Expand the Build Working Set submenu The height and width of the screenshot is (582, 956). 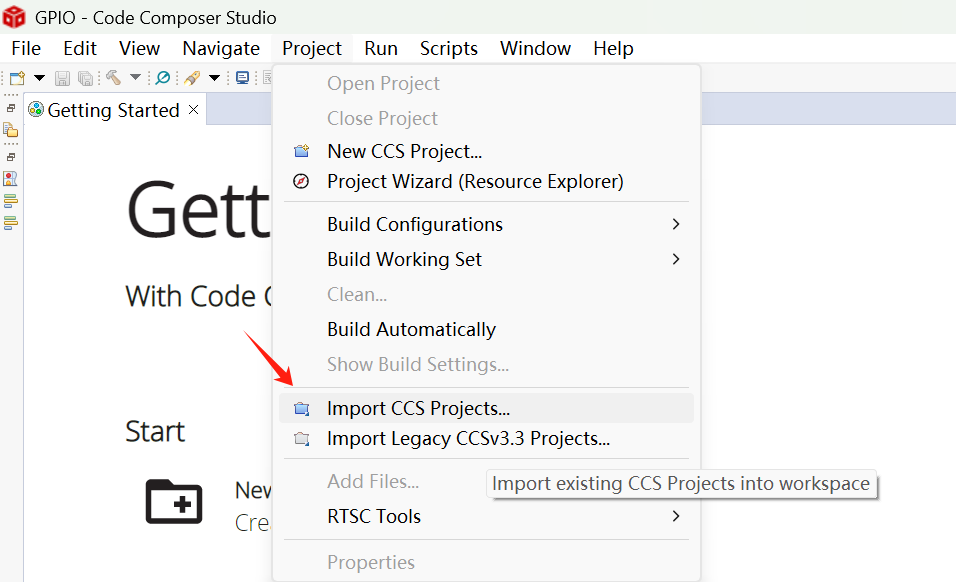point(676,259)
